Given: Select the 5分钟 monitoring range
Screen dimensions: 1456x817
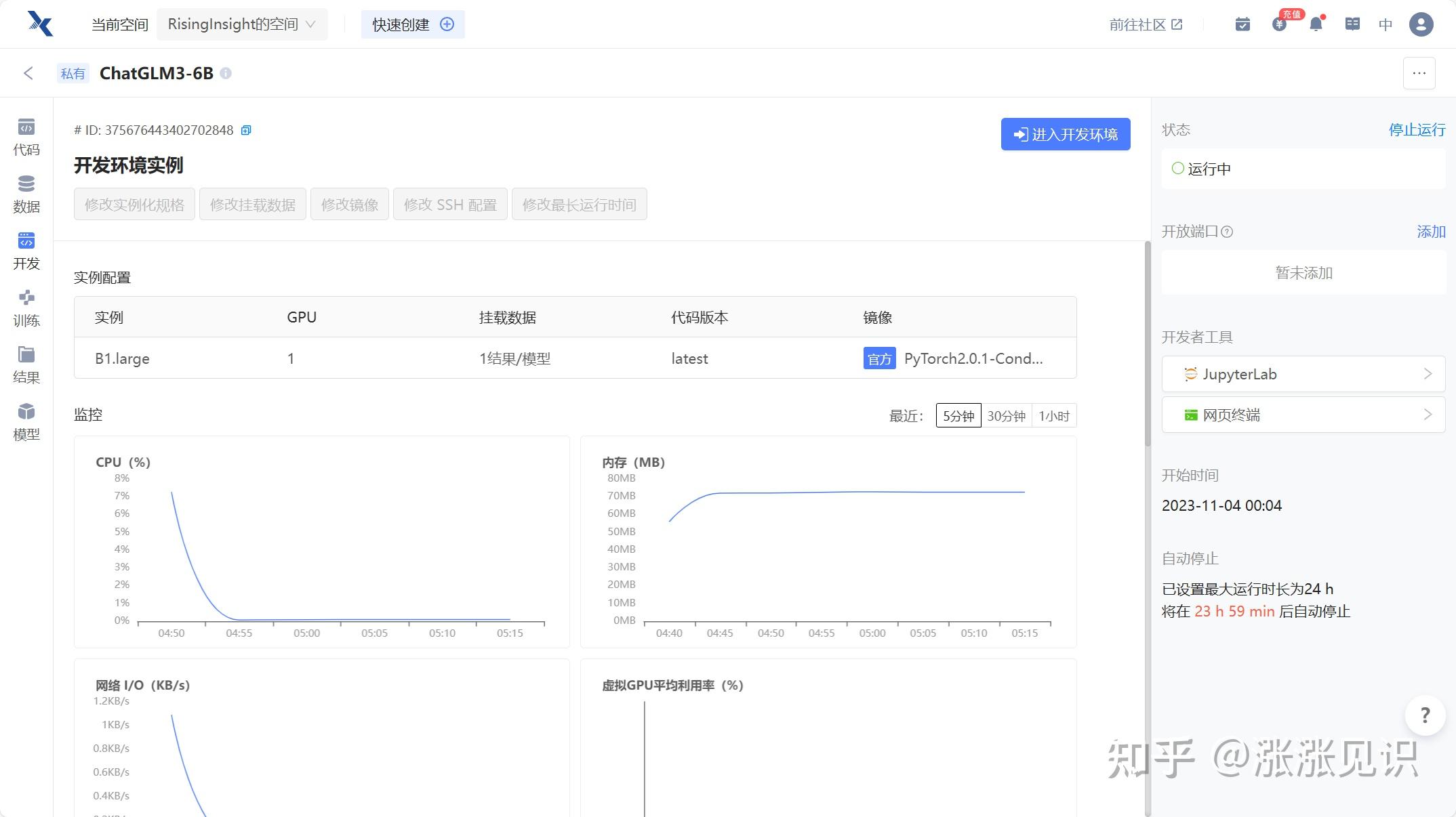Looking at the screenshot, I should pos(958,415).
